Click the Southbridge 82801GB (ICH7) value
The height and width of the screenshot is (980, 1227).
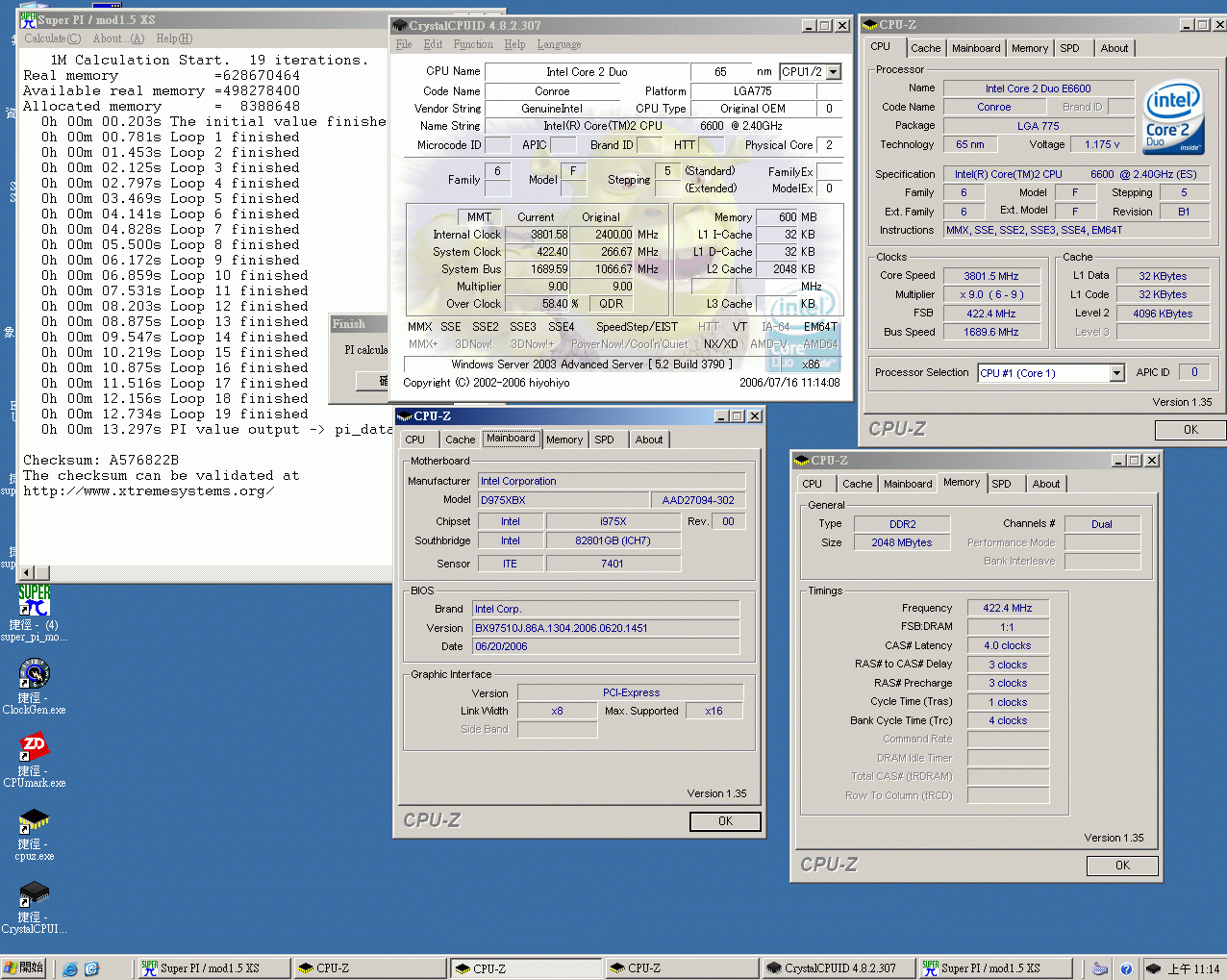tap(613, 540)
